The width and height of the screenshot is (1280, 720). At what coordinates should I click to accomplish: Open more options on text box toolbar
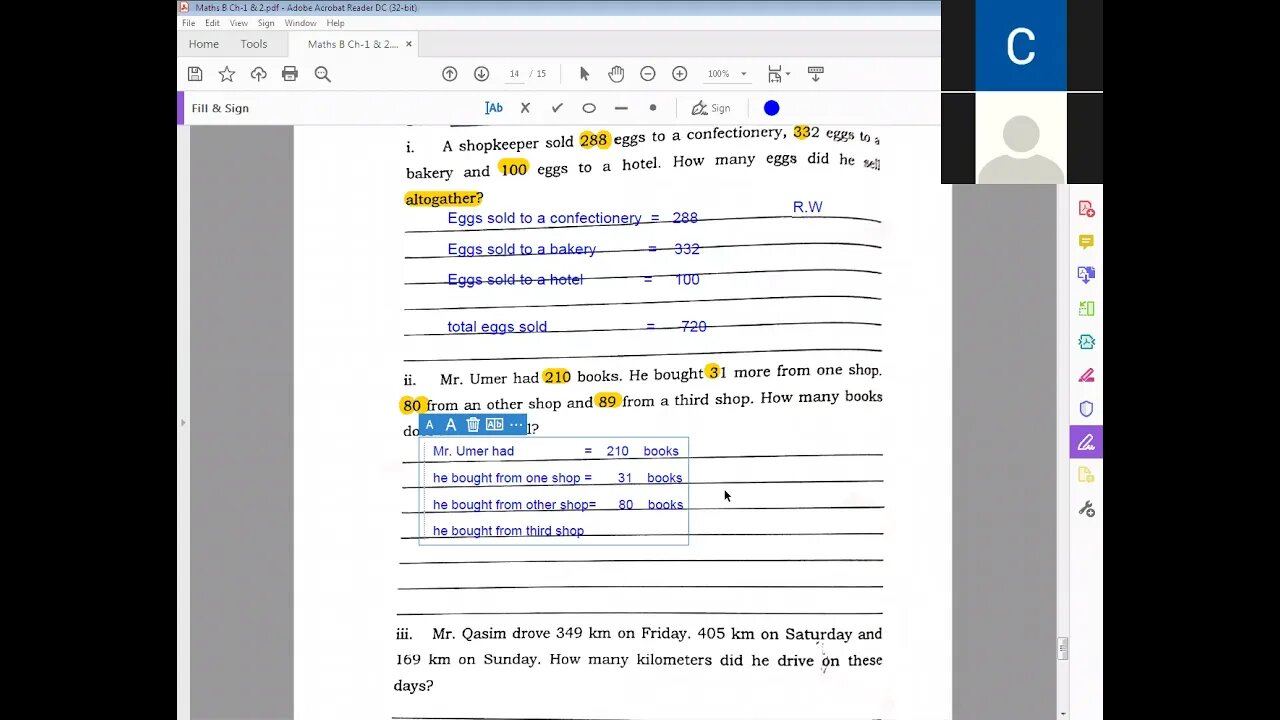516,425
